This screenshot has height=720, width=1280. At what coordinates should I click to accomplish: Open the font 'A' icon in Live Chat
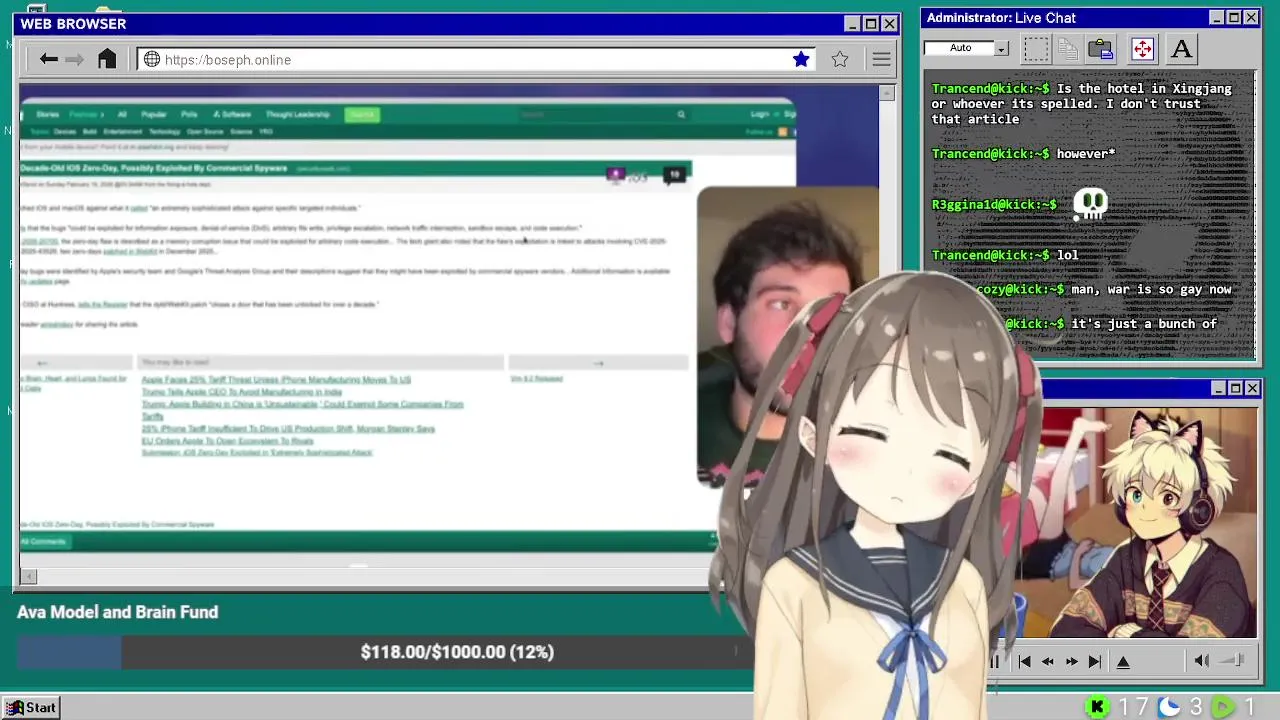[1181, 48]
